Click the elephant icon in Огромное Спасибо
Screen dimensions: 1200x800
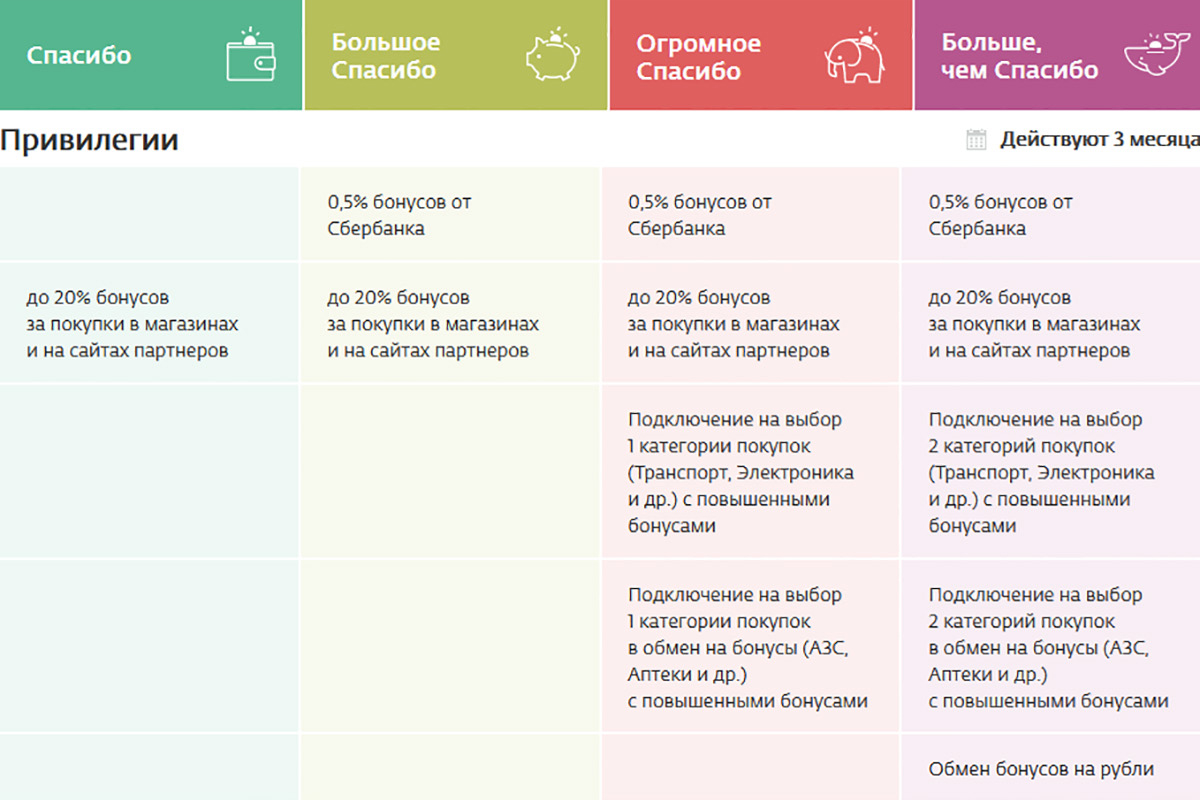point(855,55)
